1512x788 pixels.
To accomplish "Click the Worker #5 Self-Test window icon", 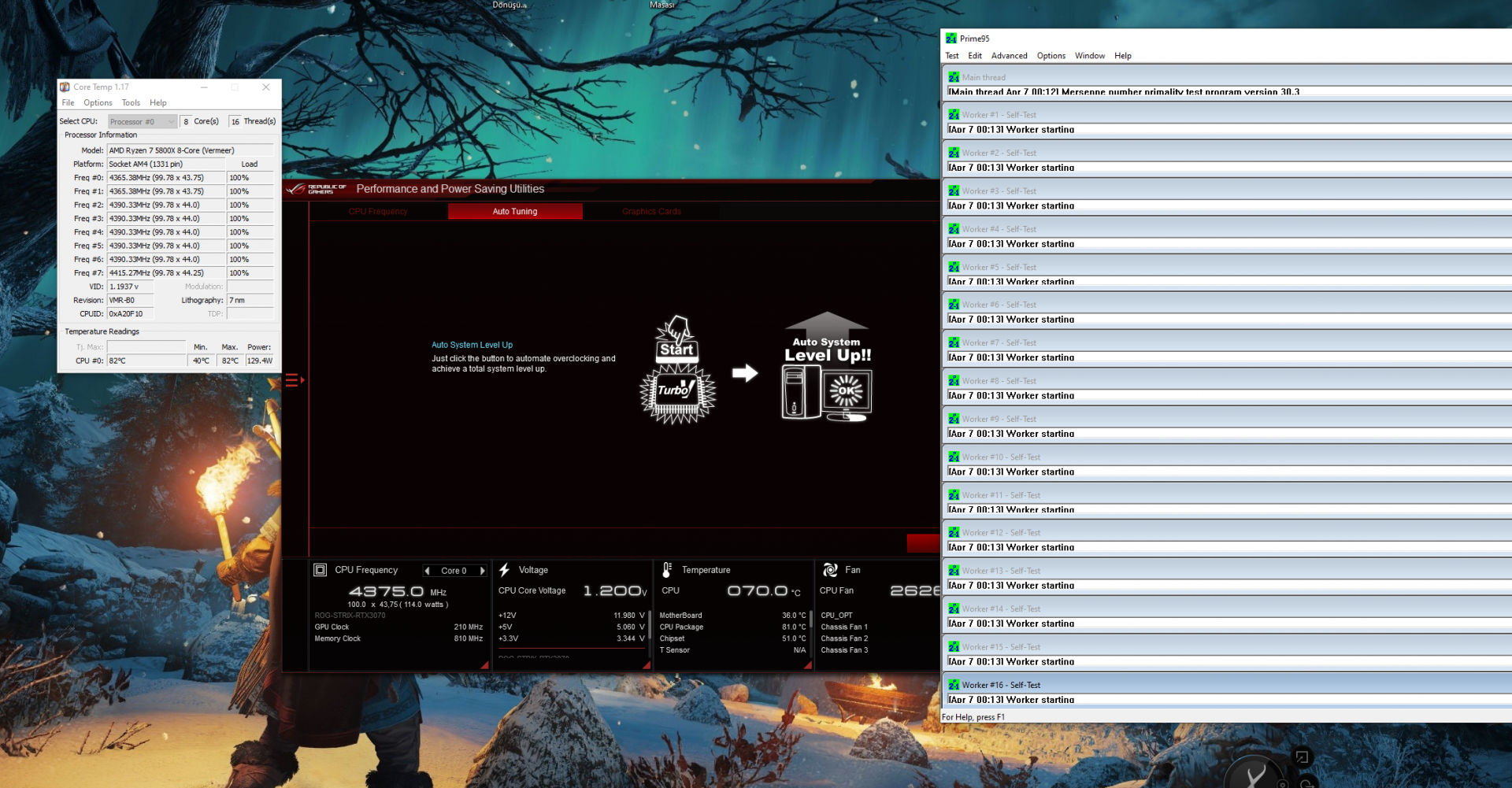I will tap(954, 267).
